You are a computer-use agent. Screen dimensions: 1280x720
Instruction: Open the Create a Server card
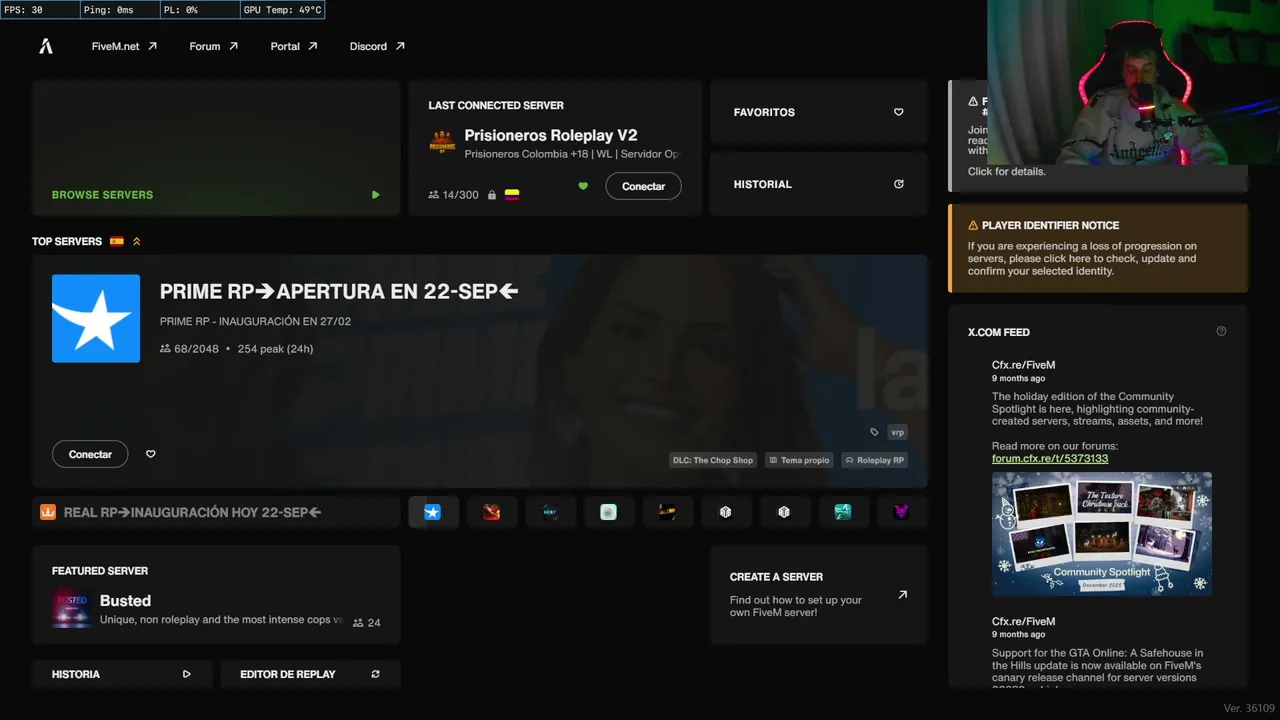pos(819,595)
